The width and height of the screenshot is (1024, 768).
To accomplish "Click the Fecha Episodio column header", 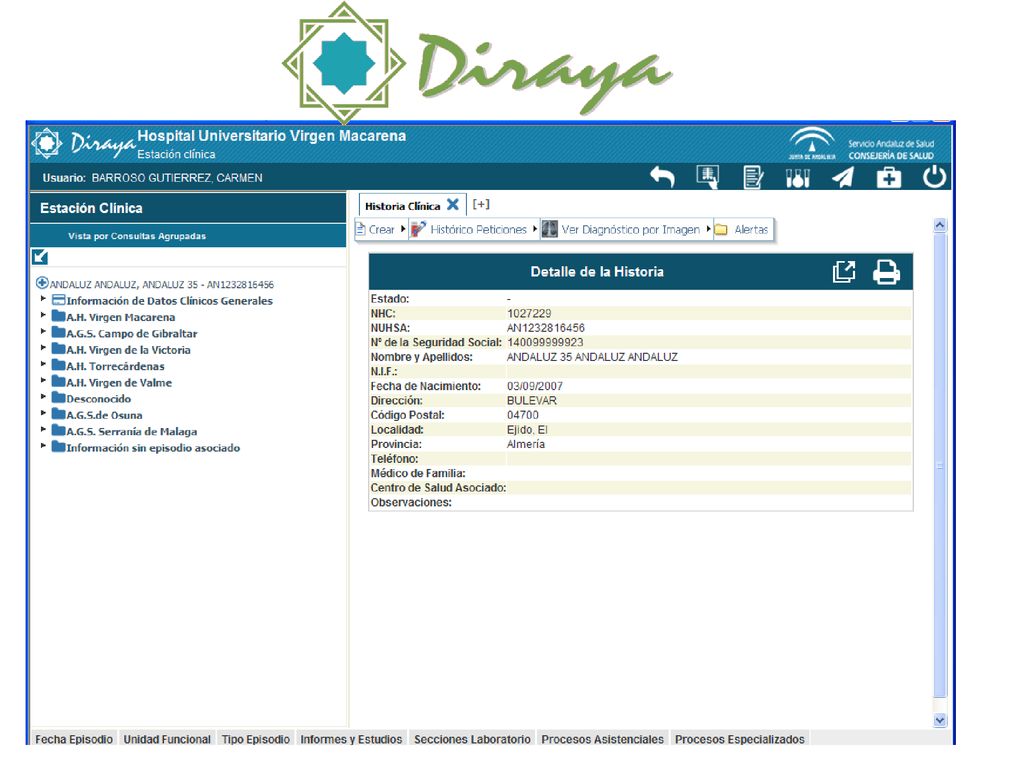I will (74, 739).
